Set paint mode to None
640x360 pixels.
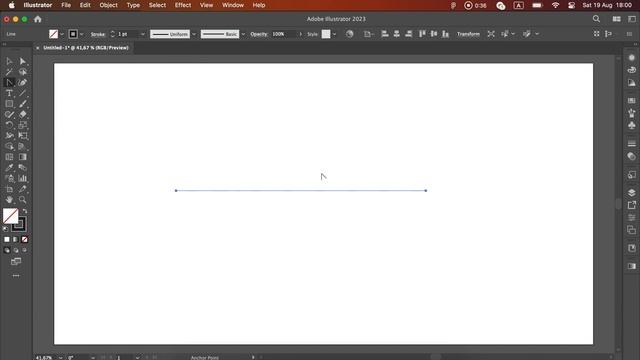(x=24, y=240)
